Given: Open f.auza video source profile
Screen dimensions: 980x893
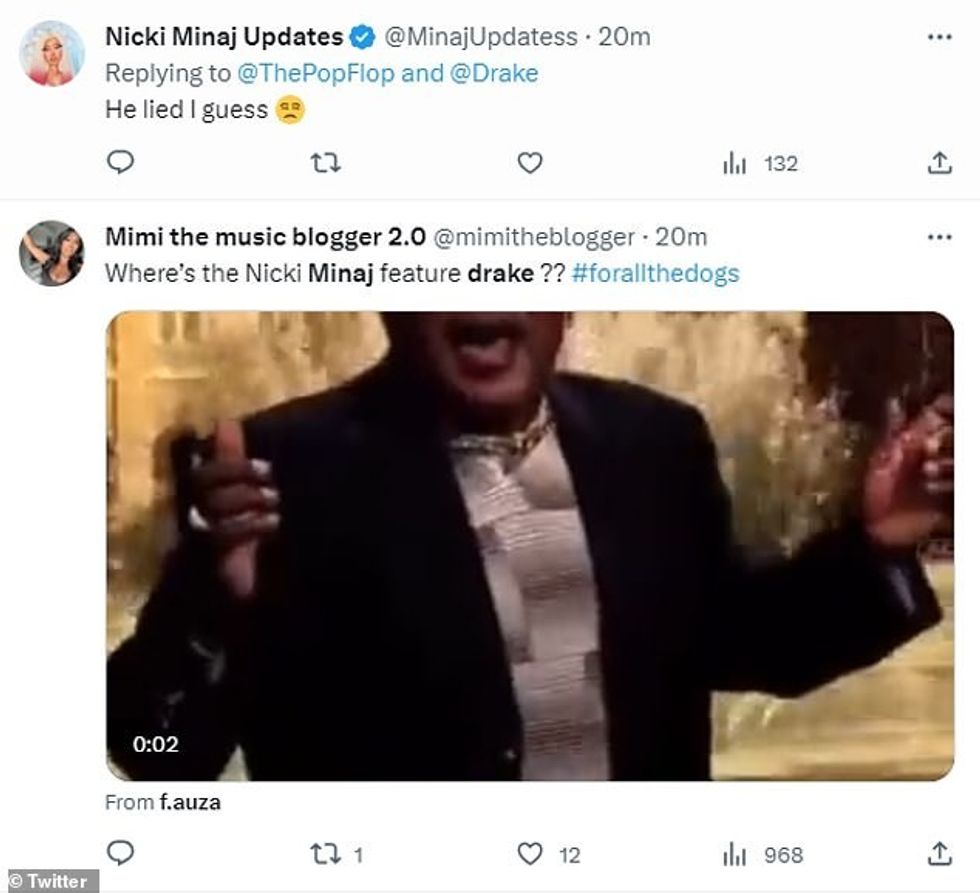Looking at the screenshot, I should pos(189,802).
